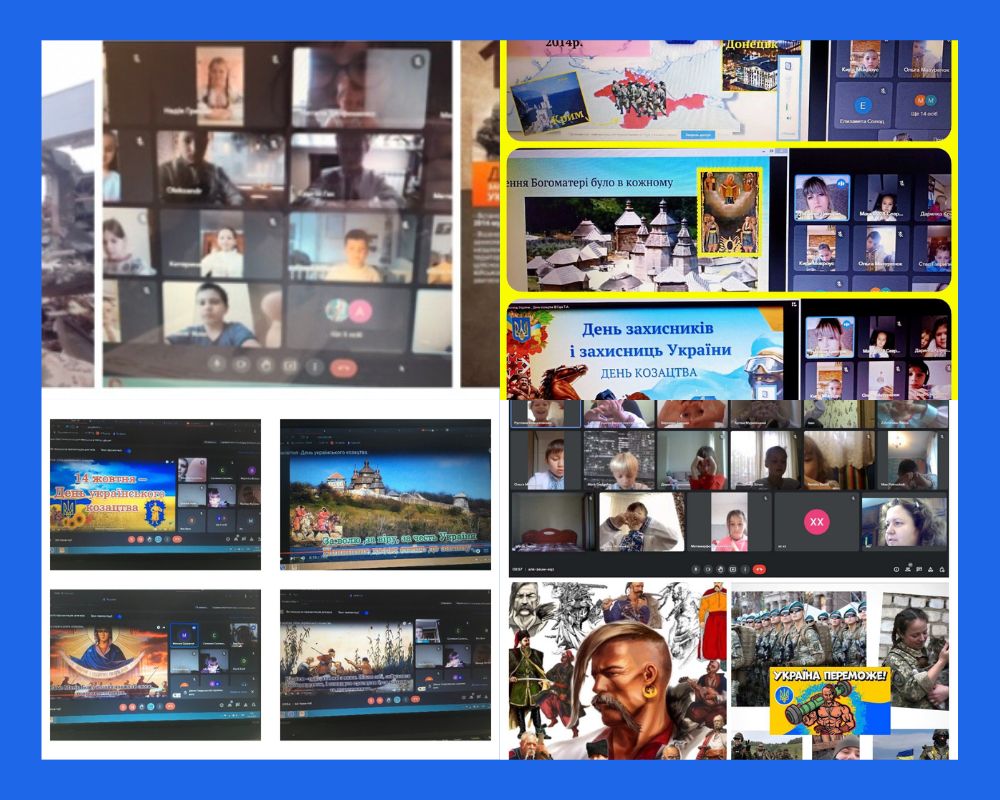Hang up in the Cossacks-in-reeds painting window

416,699
